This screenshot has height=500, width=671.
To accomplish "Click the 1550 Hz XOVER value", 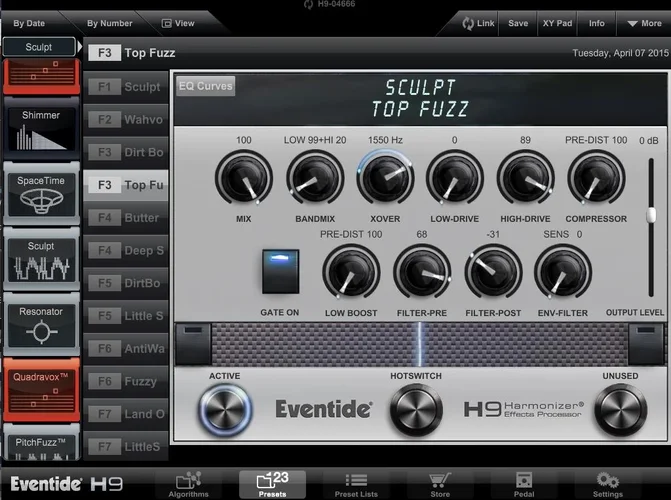I will point(385,140).
